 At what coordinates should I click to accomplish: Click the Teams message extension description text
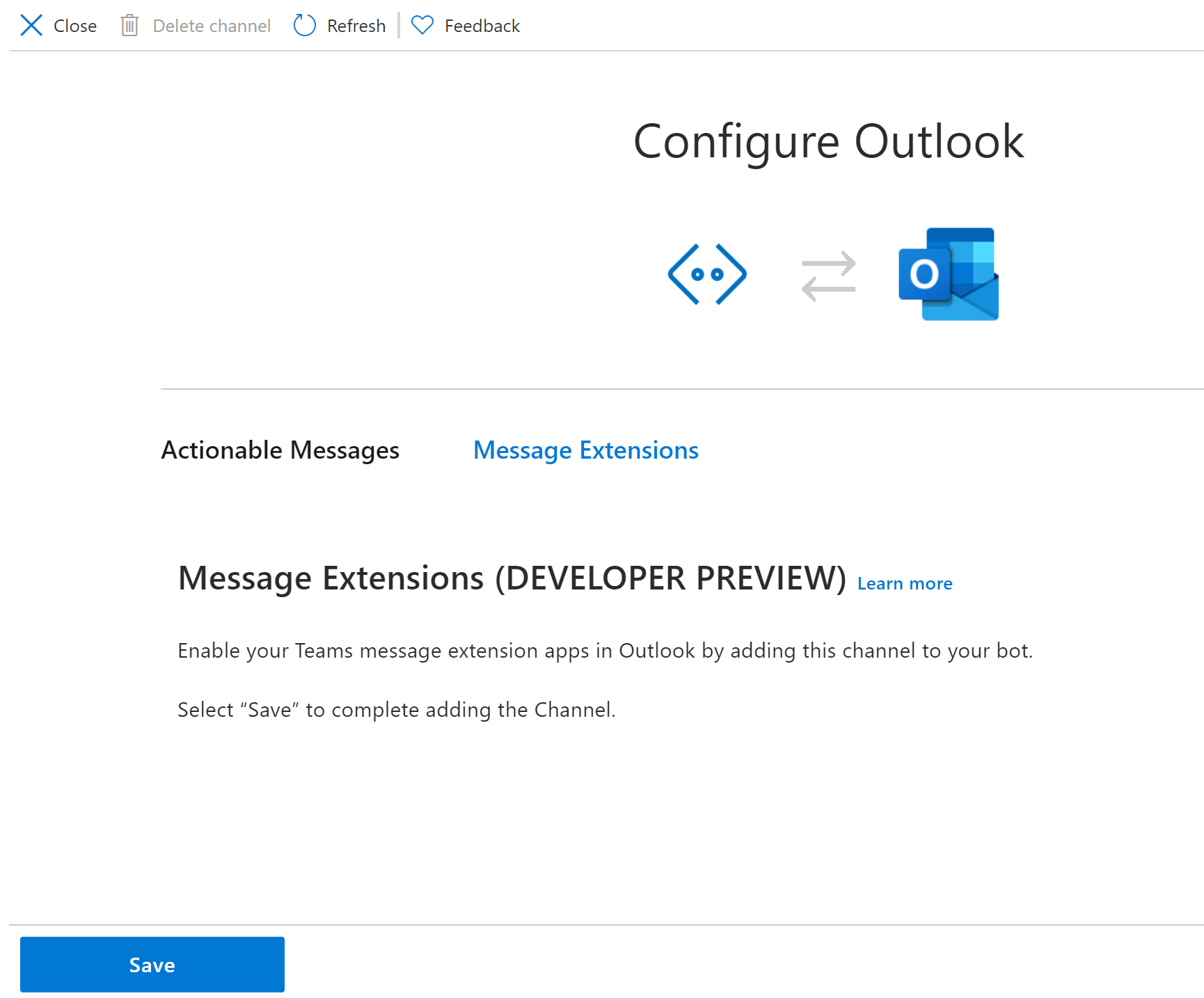tap(605, 651)
